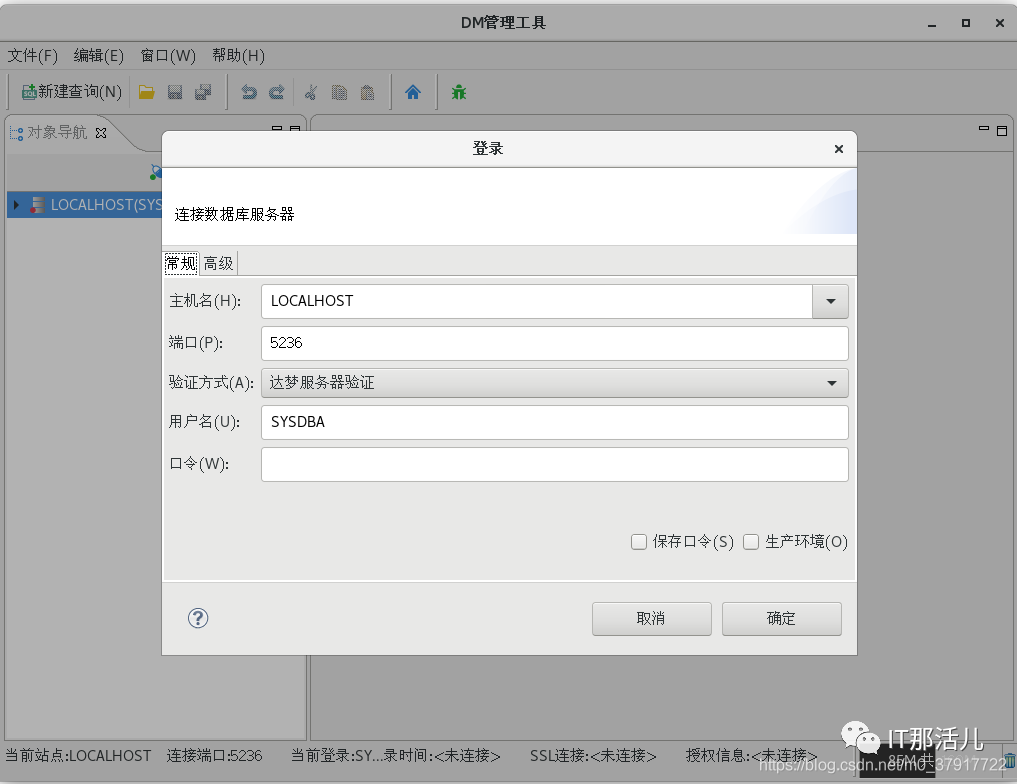The width and height of the screenshot is (1017, 784).
Task: Click the username field showing SYSDBA
Action: (555, 422)
